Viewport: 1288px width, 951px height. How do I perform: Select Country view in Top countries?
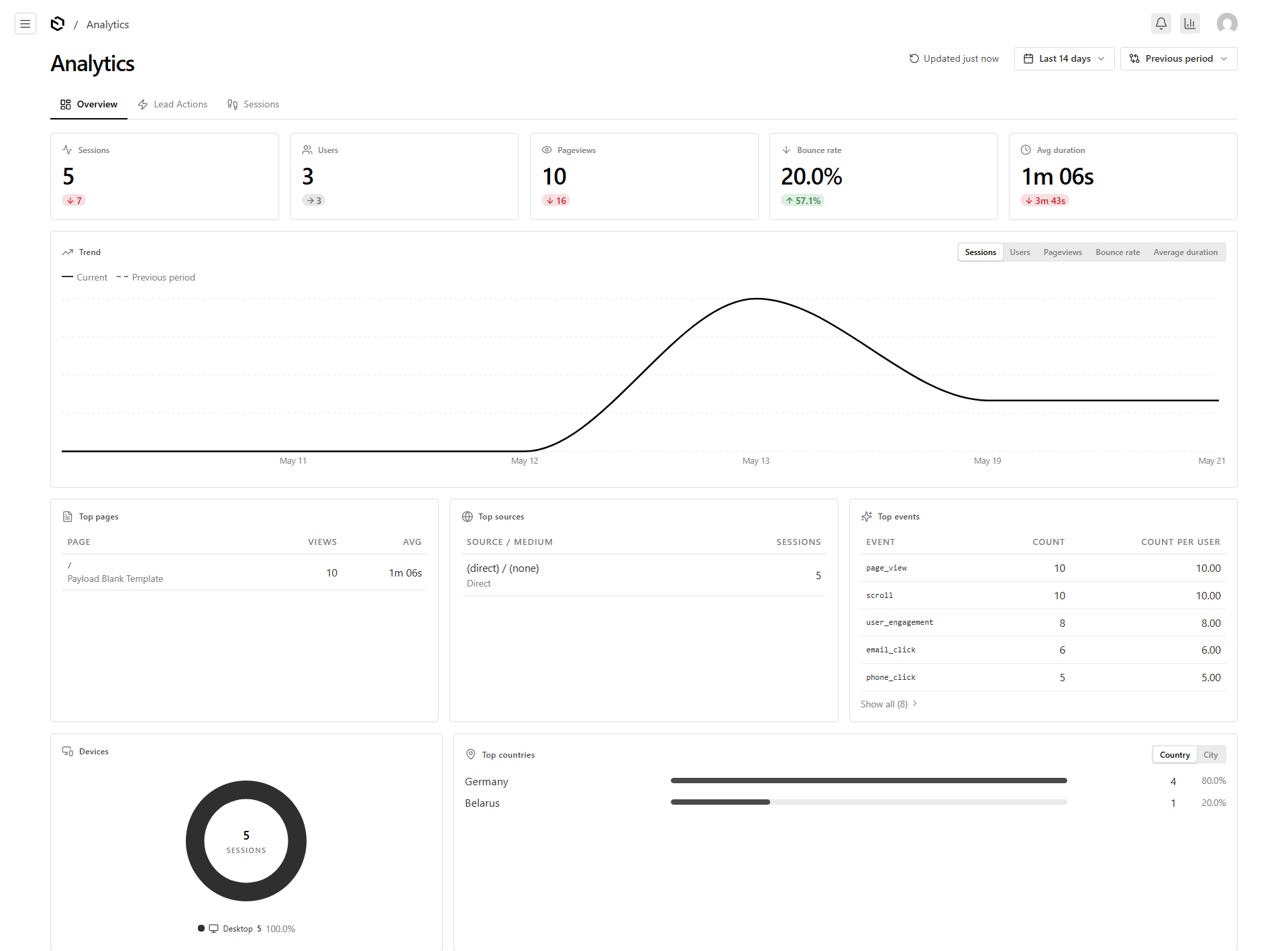coord(1175,755)
